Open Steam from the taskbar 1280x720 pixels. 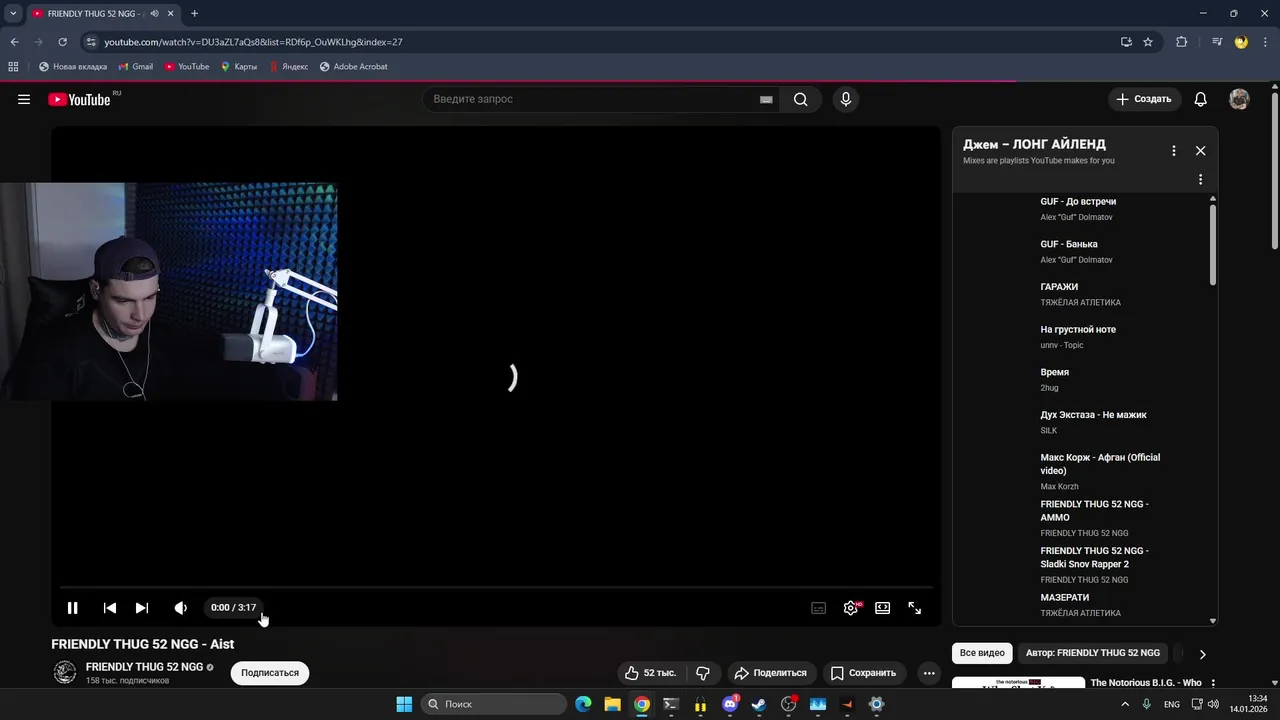coord(759,704)
